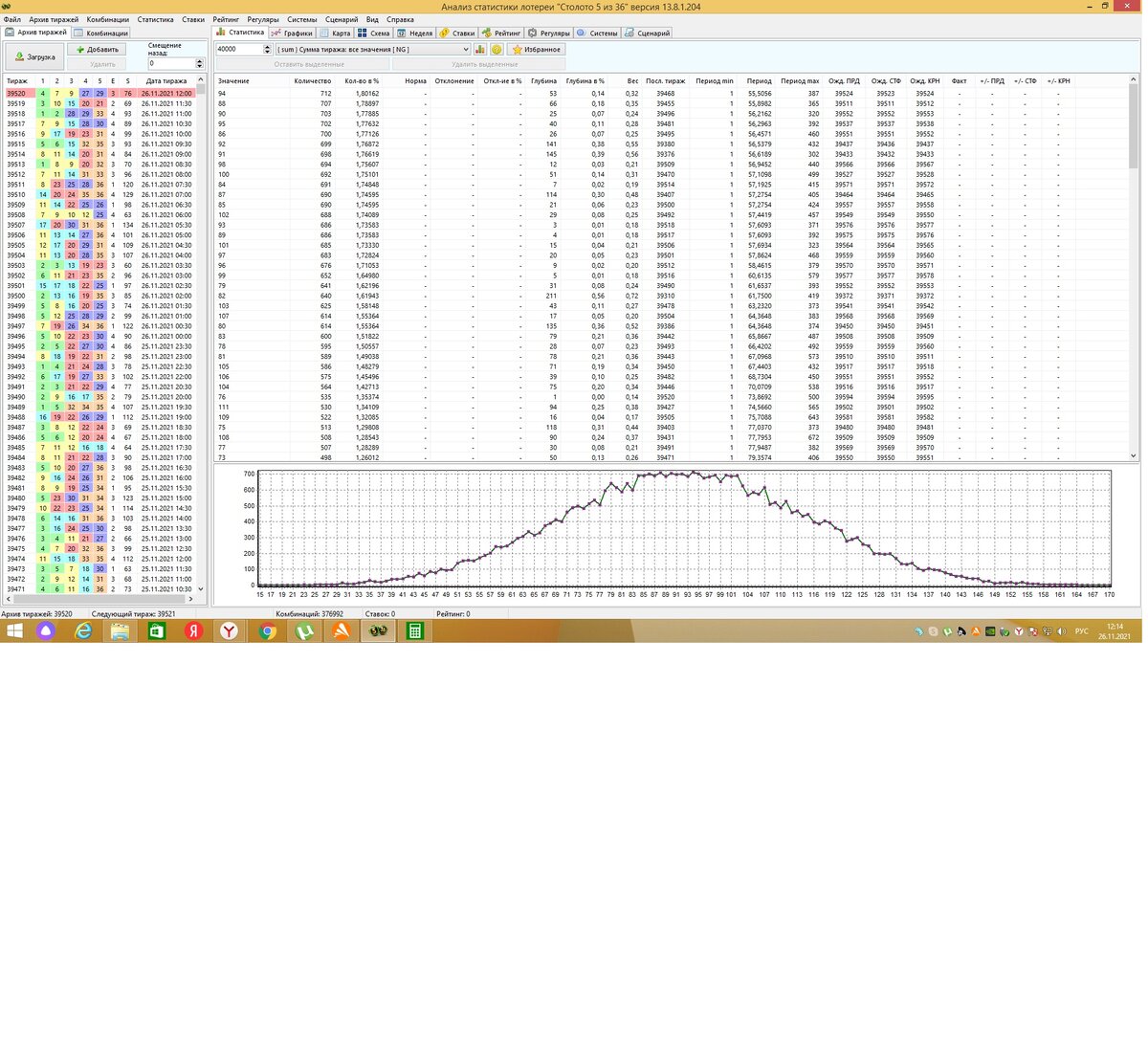The image size is (1148, 1039).
Task: Open the calculator taskbar icon
Action: 415,630
